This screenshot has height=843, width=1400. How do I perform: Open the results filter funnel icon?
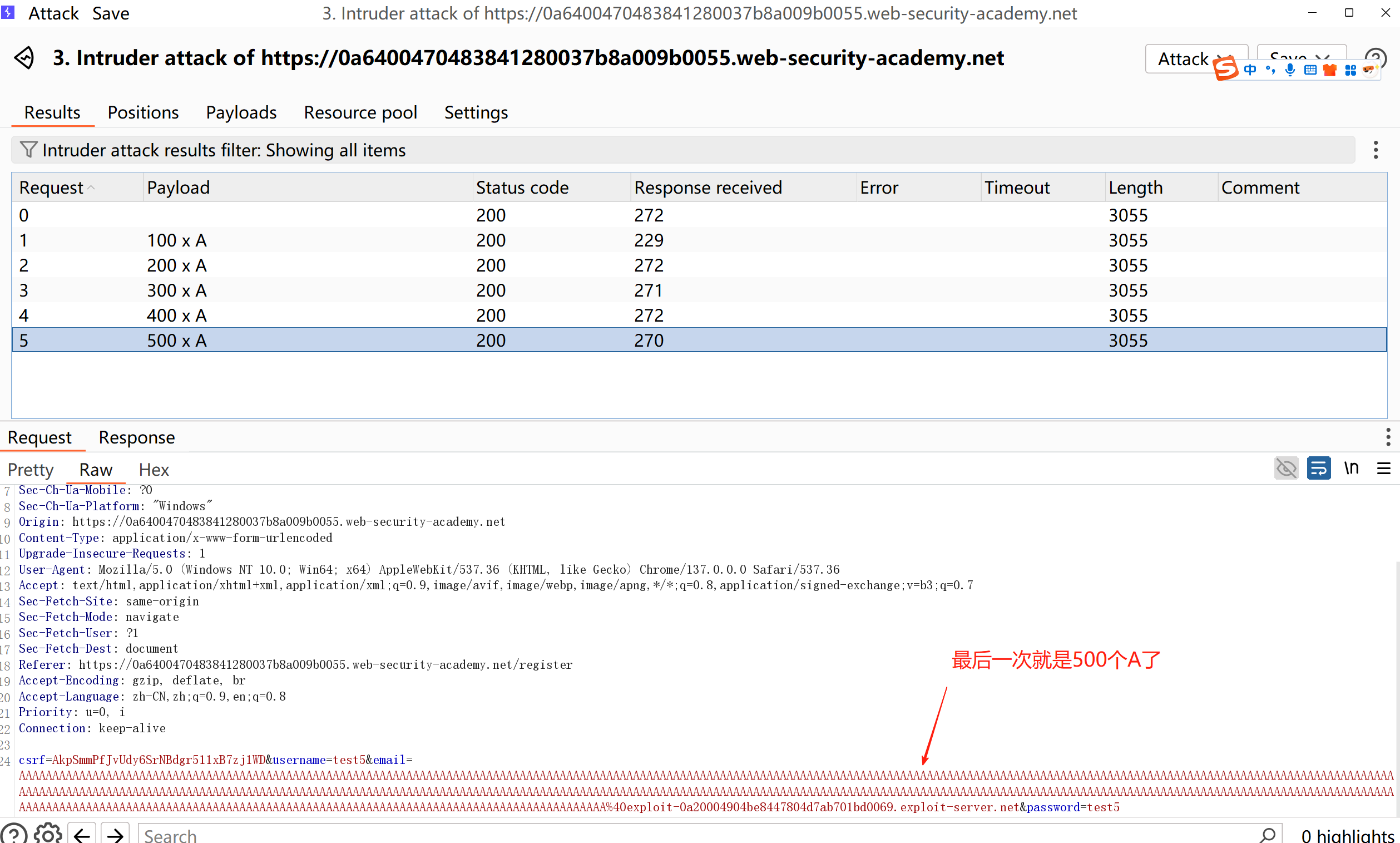28,150
